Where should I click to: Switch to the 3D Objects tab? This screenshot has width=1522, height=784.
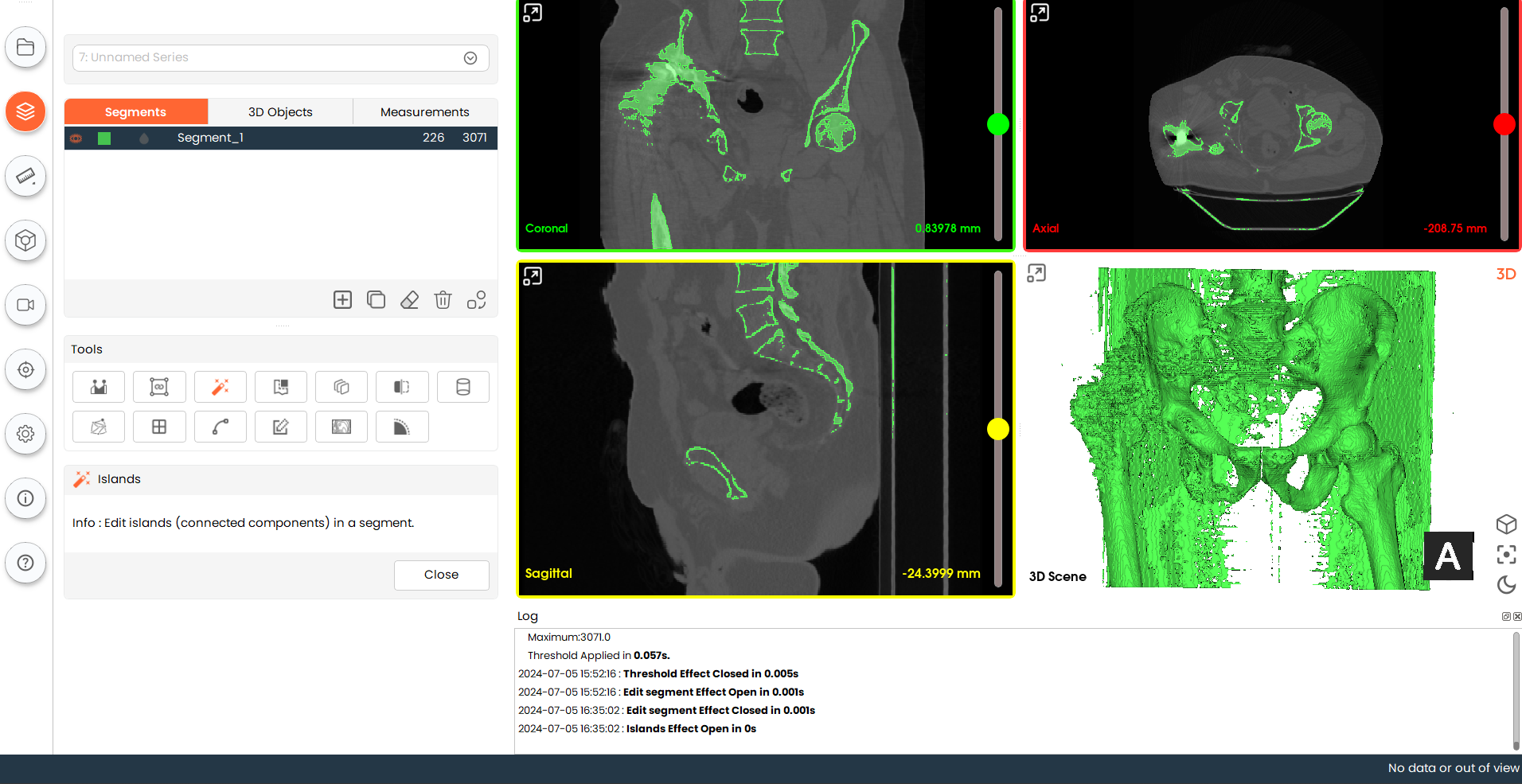(x=280, y=112)
